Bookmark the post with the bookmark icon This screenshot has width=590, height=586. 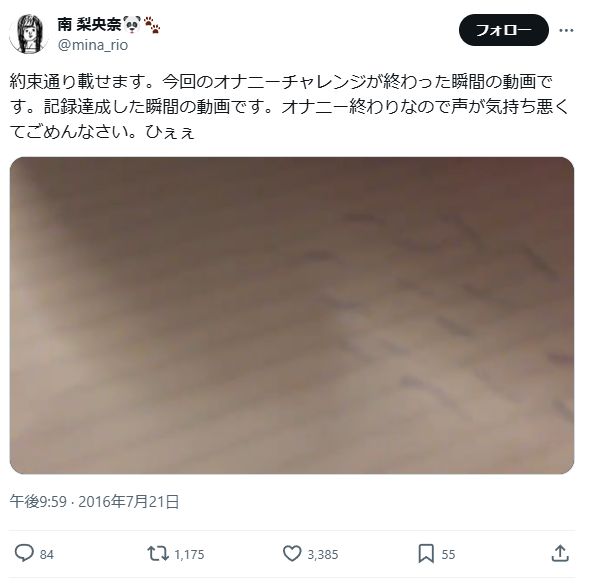click(x=426, y=554)
